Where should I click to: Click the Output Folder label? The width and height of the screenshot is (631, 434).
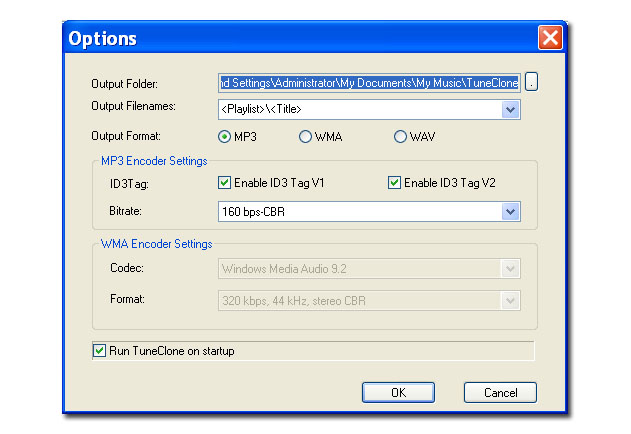(x=124, y=84)
